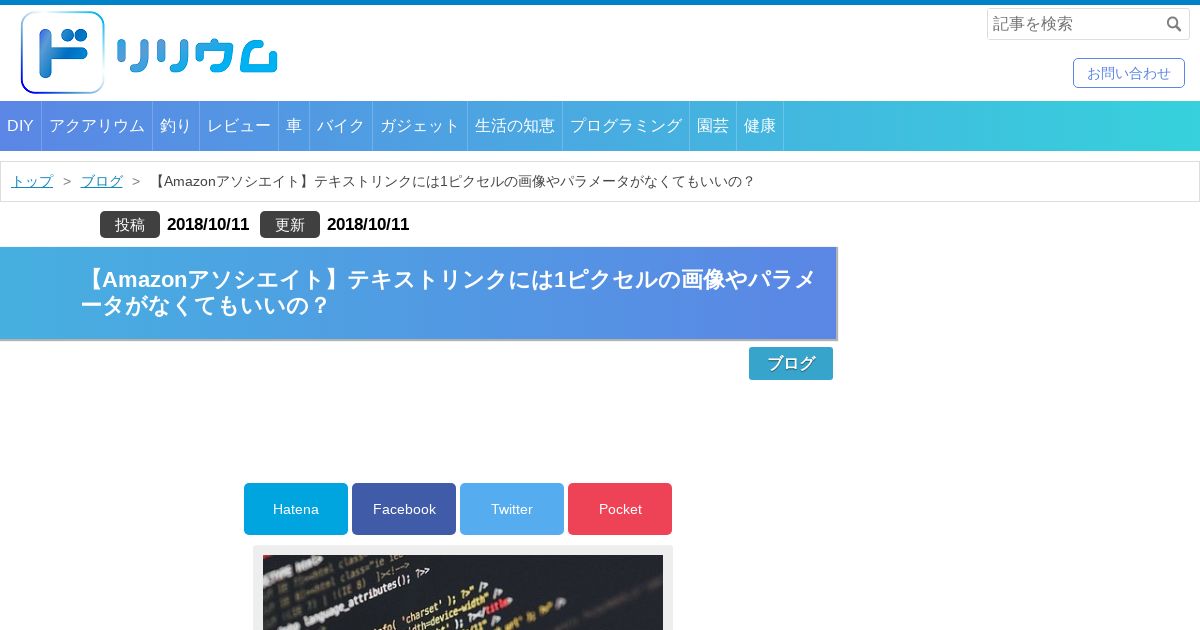Click the 投稿 date label
The width and height of the screenshot is (1200, 630).
[130, 224]
